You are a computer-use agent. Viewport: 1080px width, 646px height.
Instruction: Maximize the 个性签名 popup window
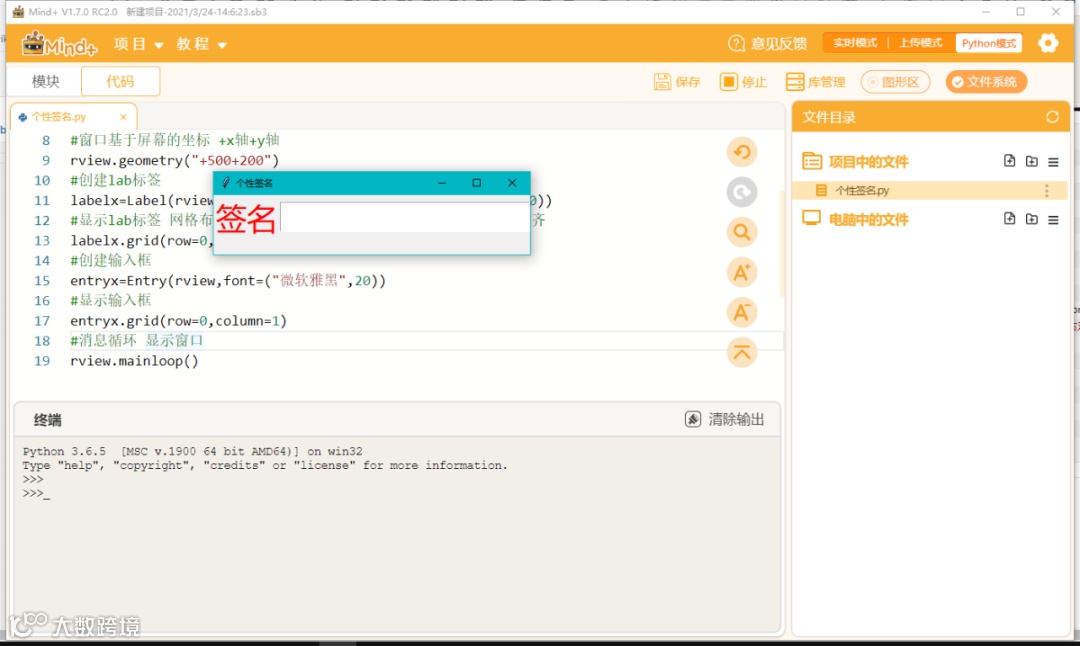pos(476,183)
